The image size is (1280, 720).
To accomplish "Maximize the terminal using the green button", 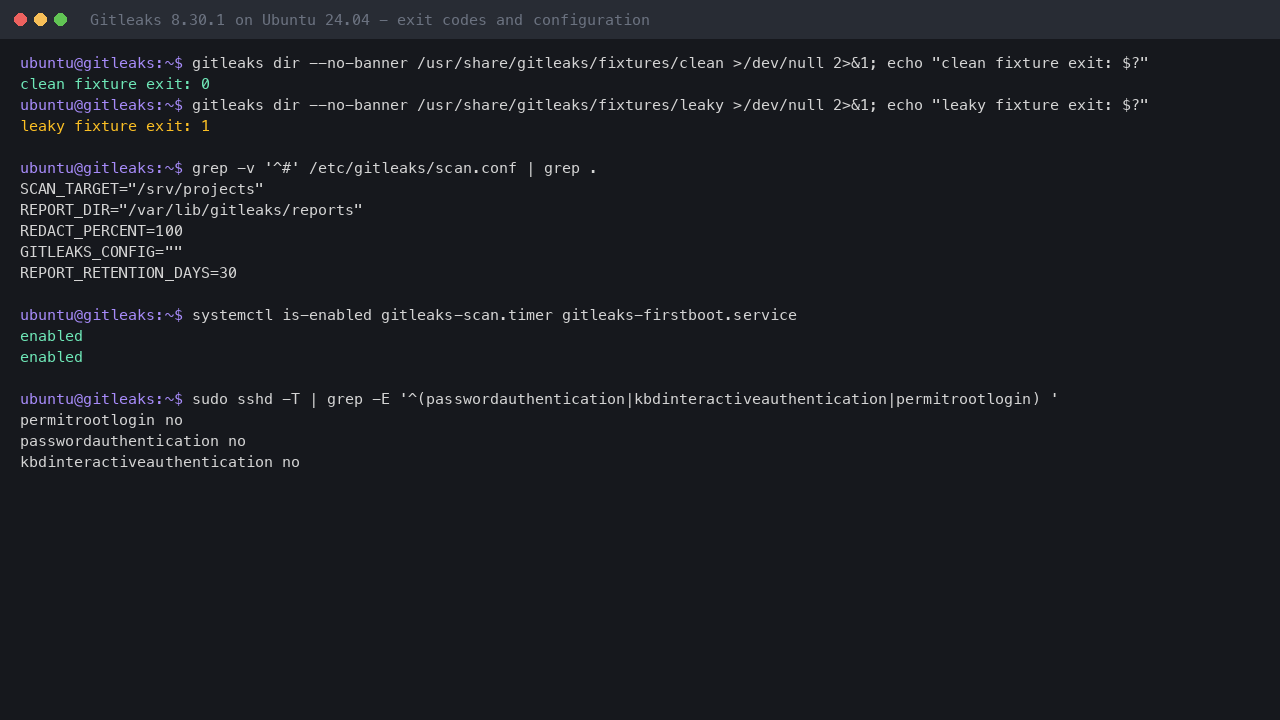I will (60, 20).
